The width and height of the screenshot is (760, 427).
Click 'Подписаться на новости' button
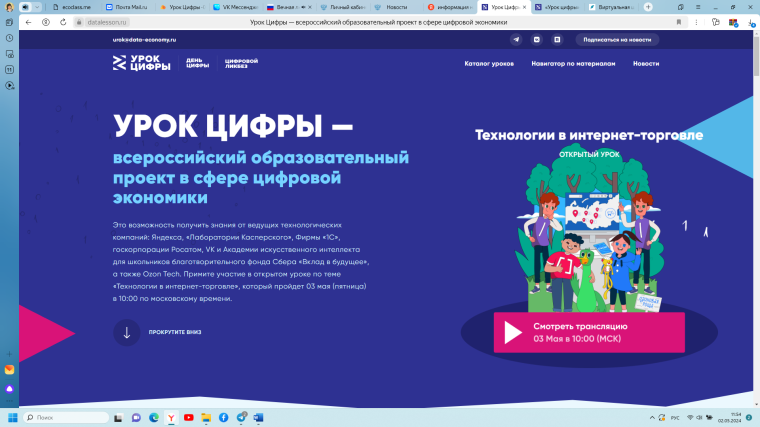[617, 40]
